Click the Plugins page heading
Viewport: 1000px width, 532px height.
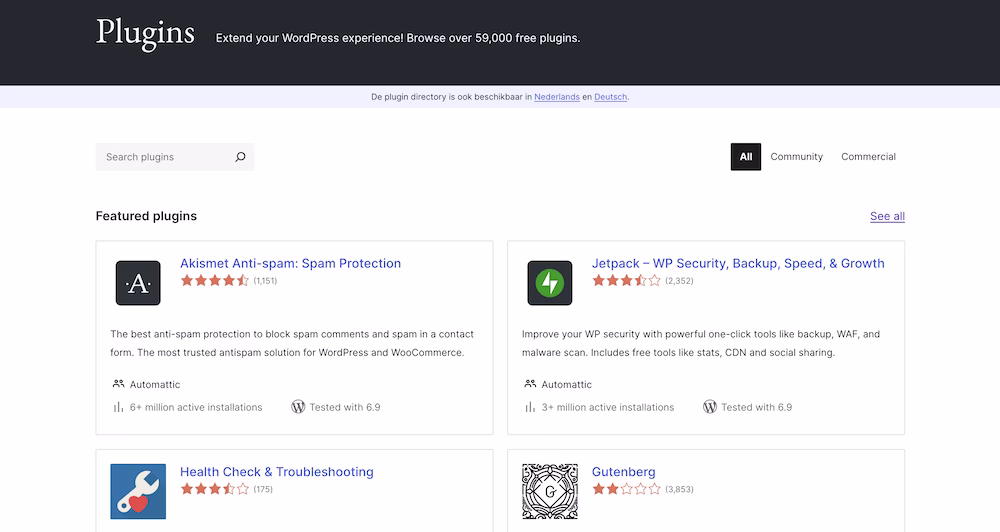145,33
